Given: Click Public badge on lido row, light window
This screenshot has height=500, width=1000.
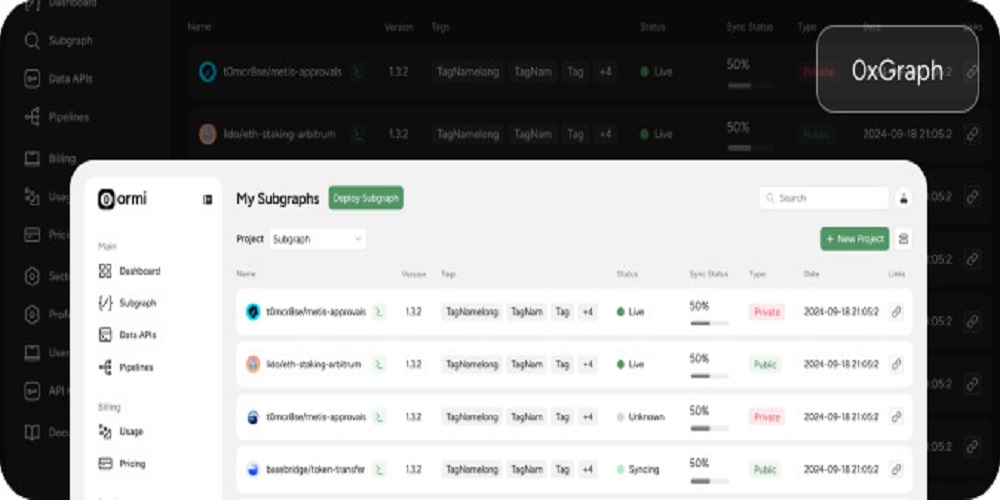Looking at the screenshot, I should click(x=765, y=364).
